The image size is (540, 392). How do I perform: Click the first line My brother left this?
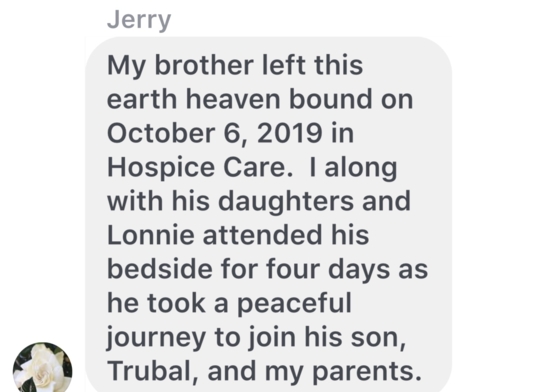click(x=235, y=65)
